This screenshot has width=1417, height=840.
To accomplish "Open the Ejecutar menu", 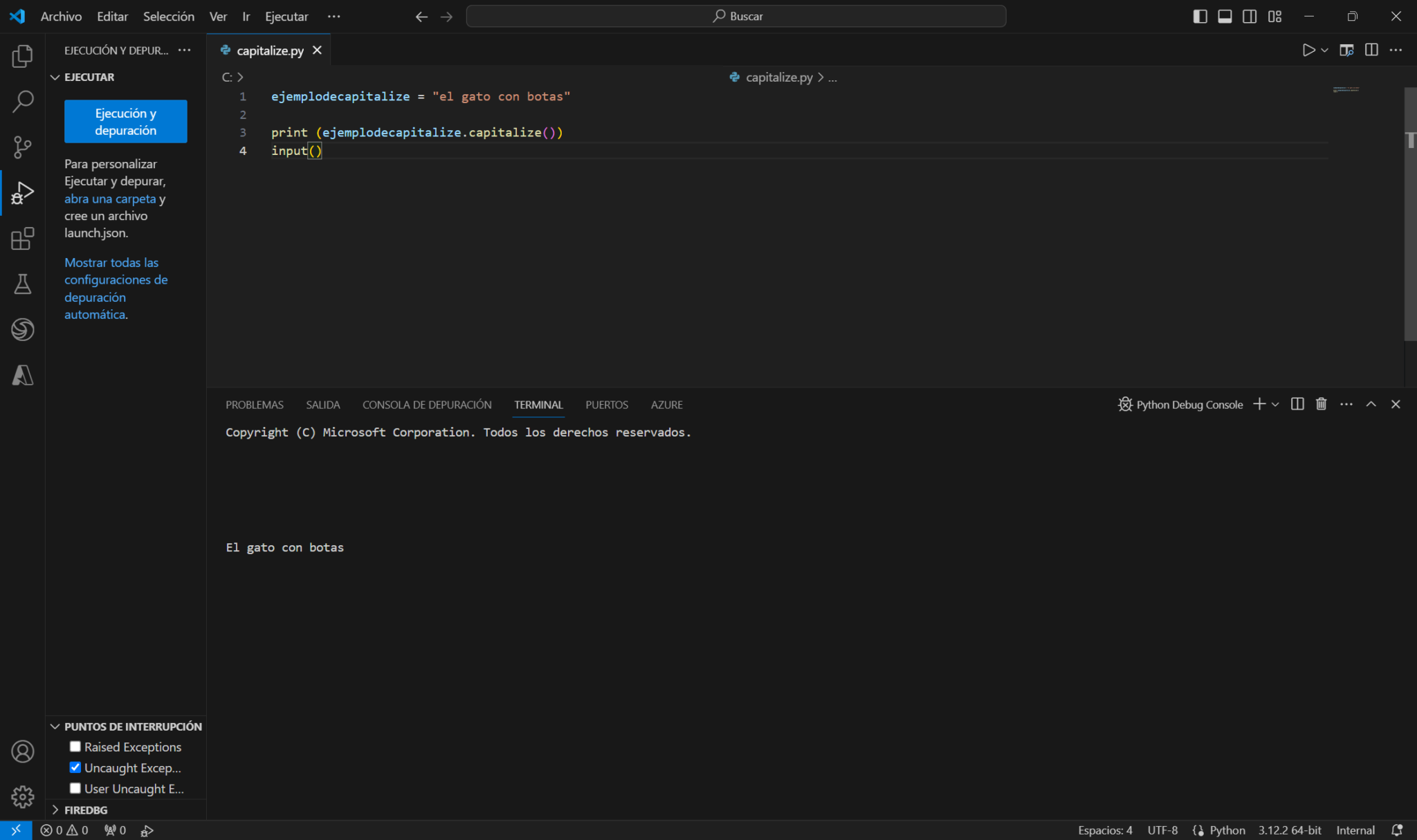I will [286, 16].
